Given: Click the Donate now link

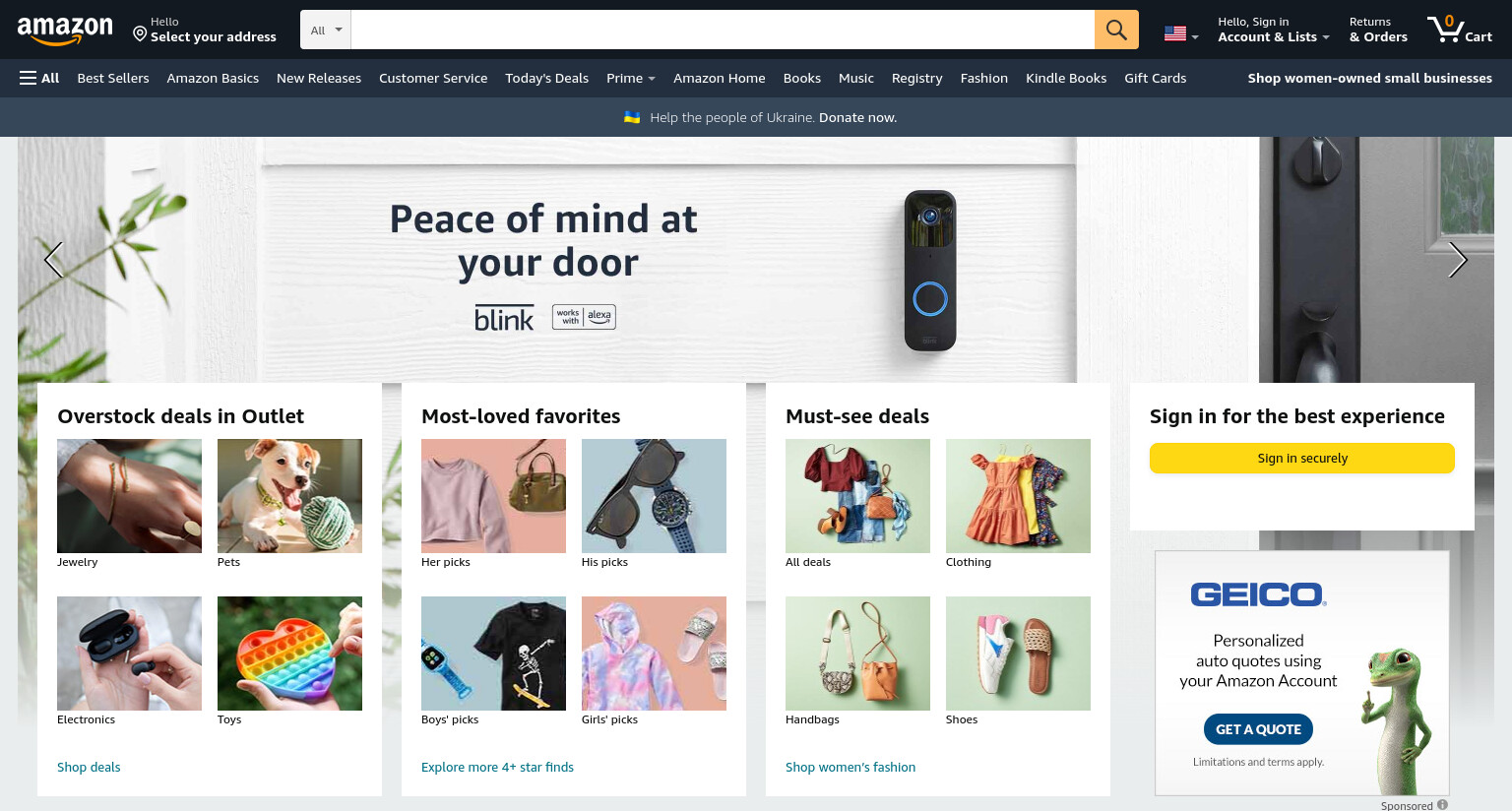Looking at the screenshot, I should pyautogui.click(x=857, y=117).
